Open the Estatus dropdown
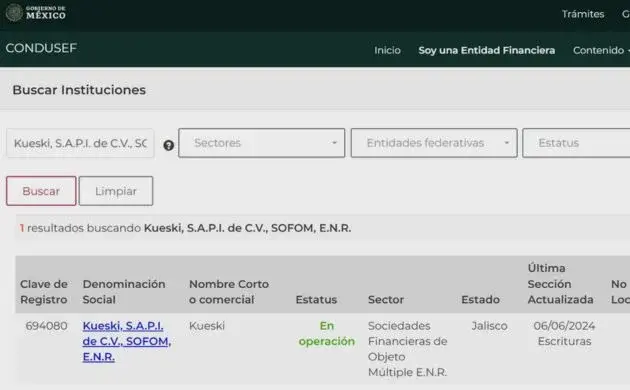 pos(576,143)
